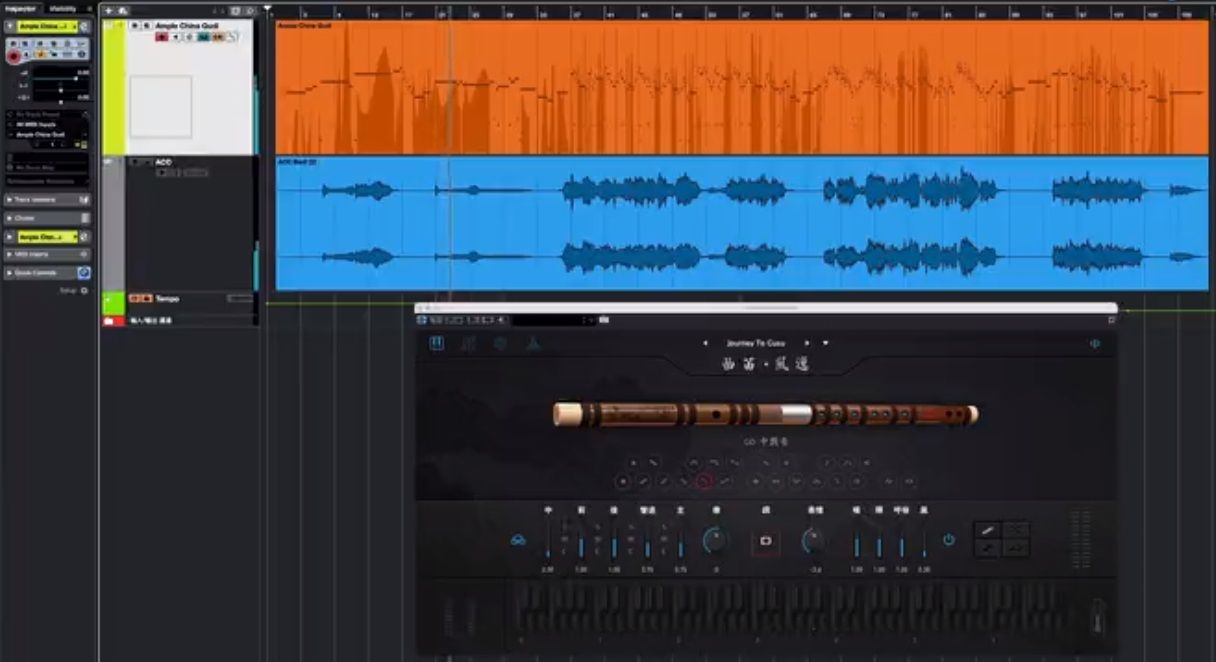Viewport: 1216px width, 662px height.
Task: Switch to the Inspector tab
Action: point(20,9)
